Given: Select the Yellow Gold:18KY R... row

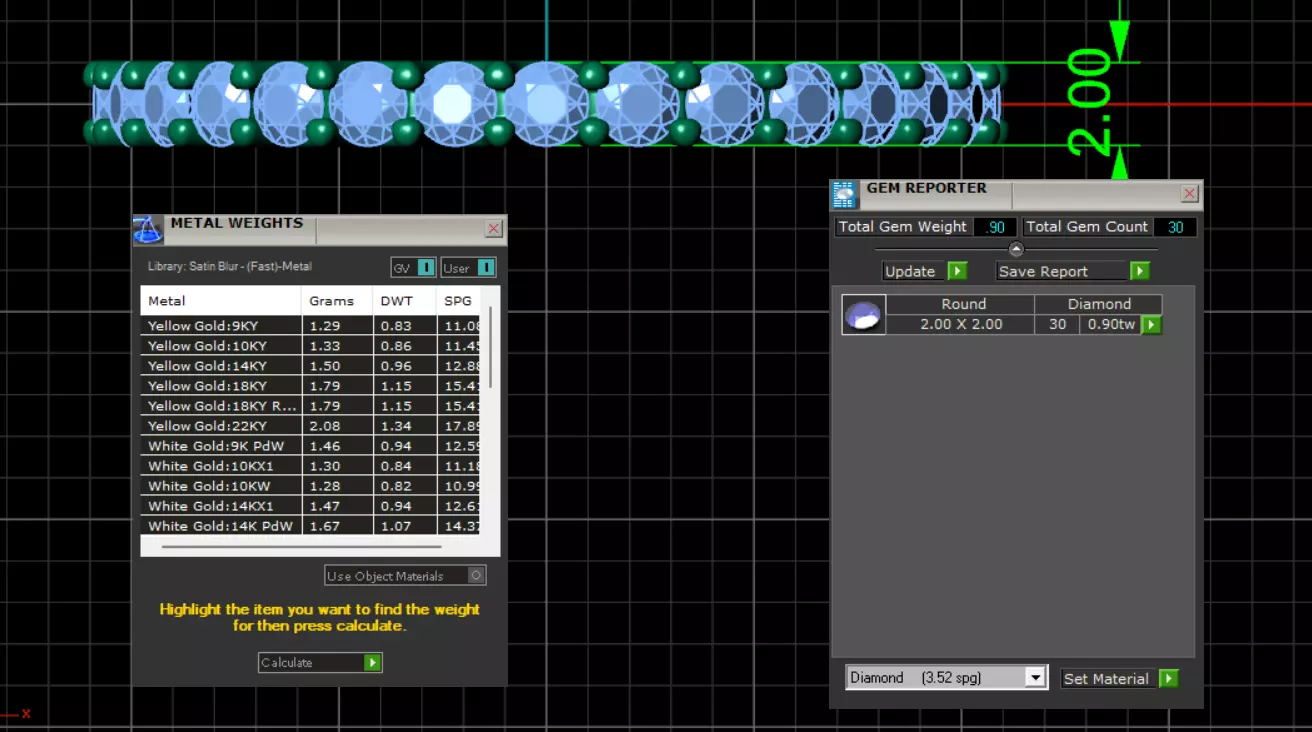Looking at the screenshot, I should (310, 405).
